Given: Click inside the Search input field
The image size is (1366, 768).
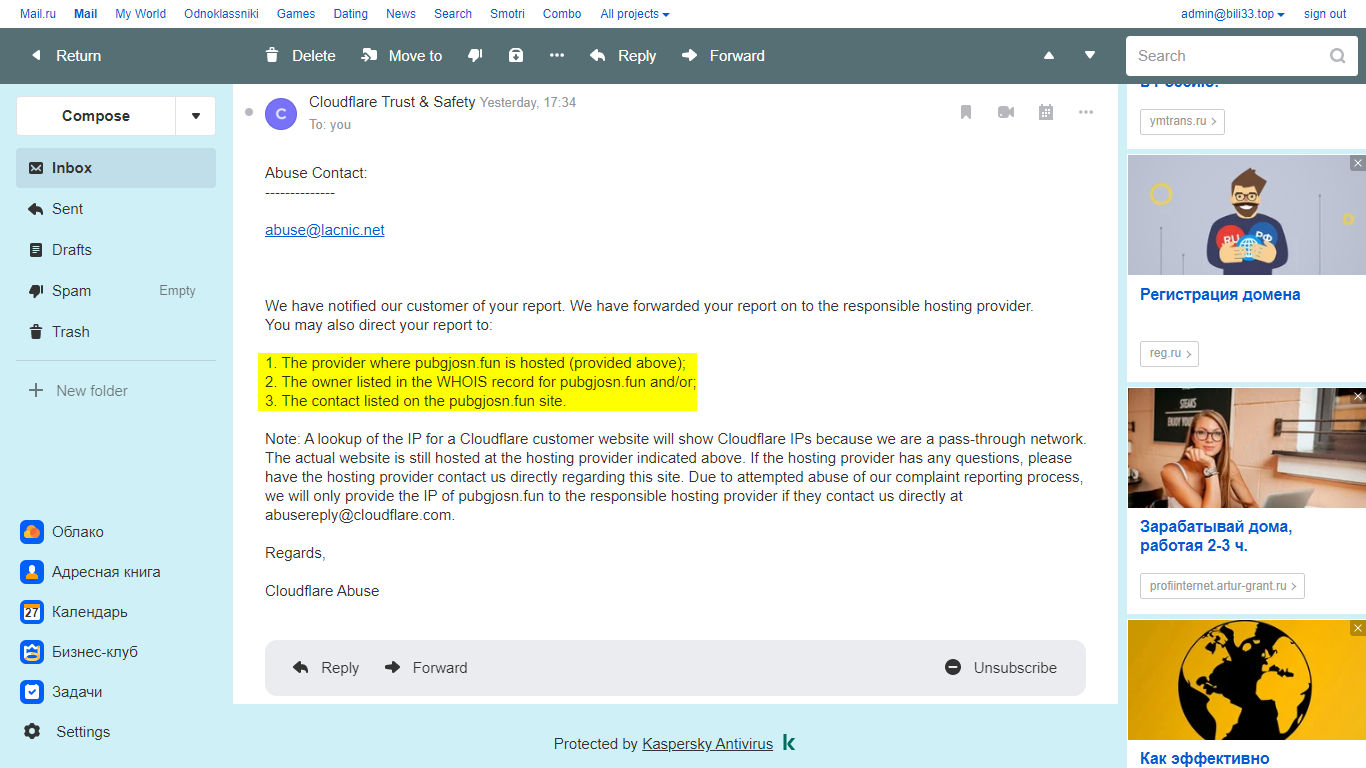Looking at the screenshot, I should pos(1225,56).
